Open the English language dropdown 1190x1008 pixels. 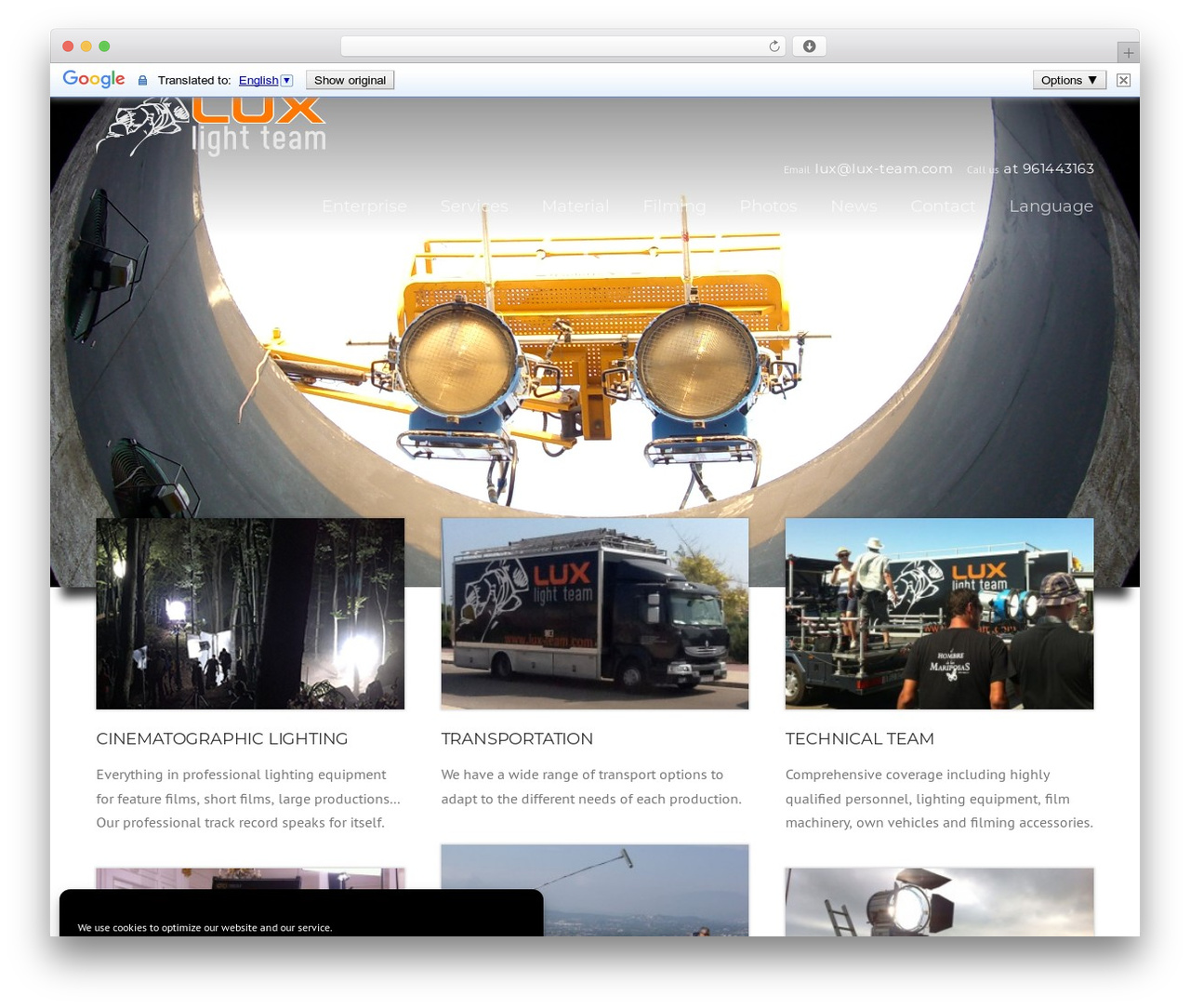click(x=266, y=80)
